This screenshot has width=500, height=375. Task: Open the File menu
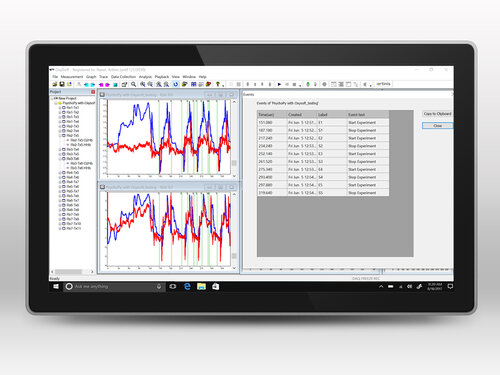point(55,77)
